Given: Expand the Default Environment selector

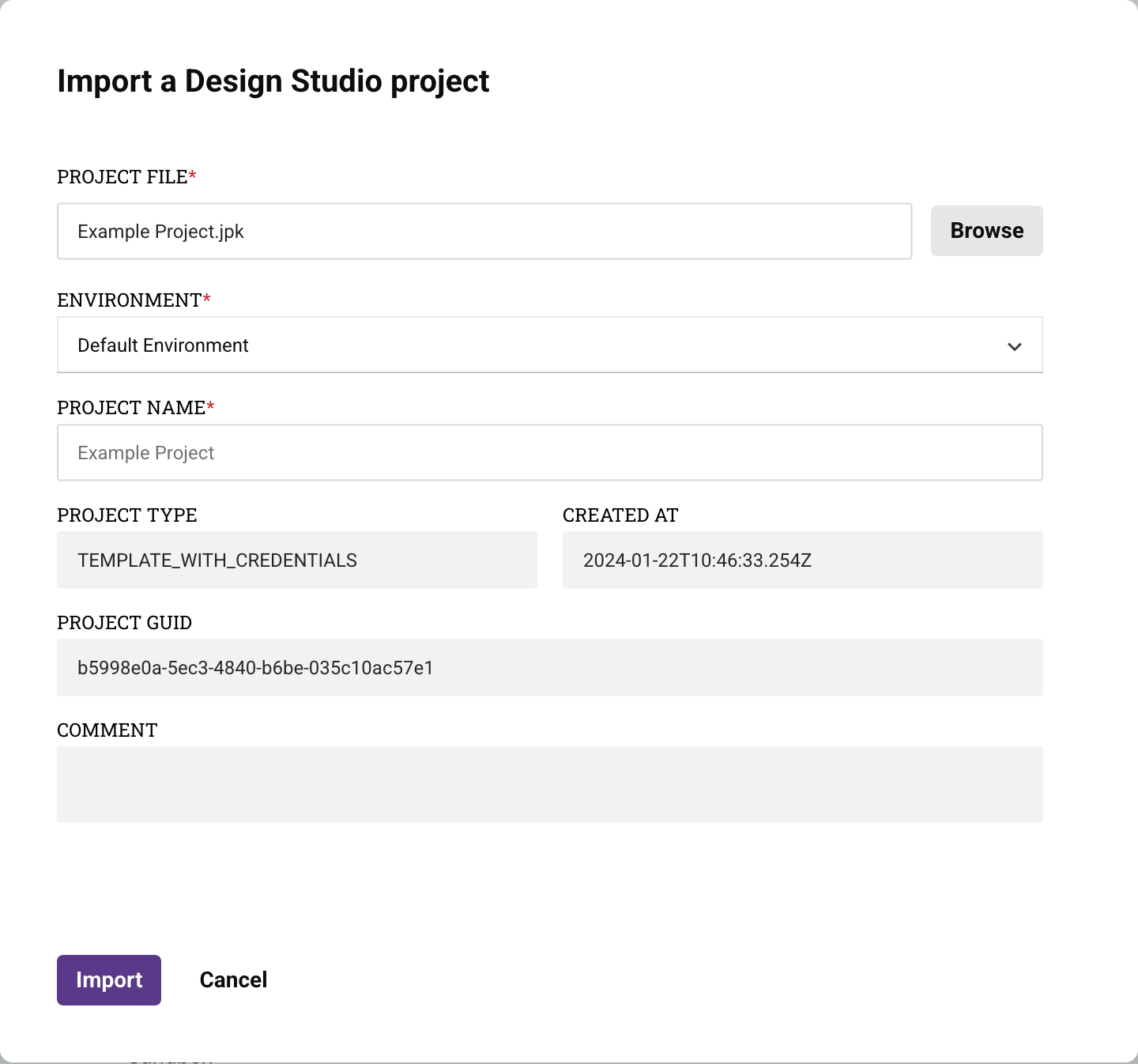Looking at the screenshot, I should (x=550, y=345).
